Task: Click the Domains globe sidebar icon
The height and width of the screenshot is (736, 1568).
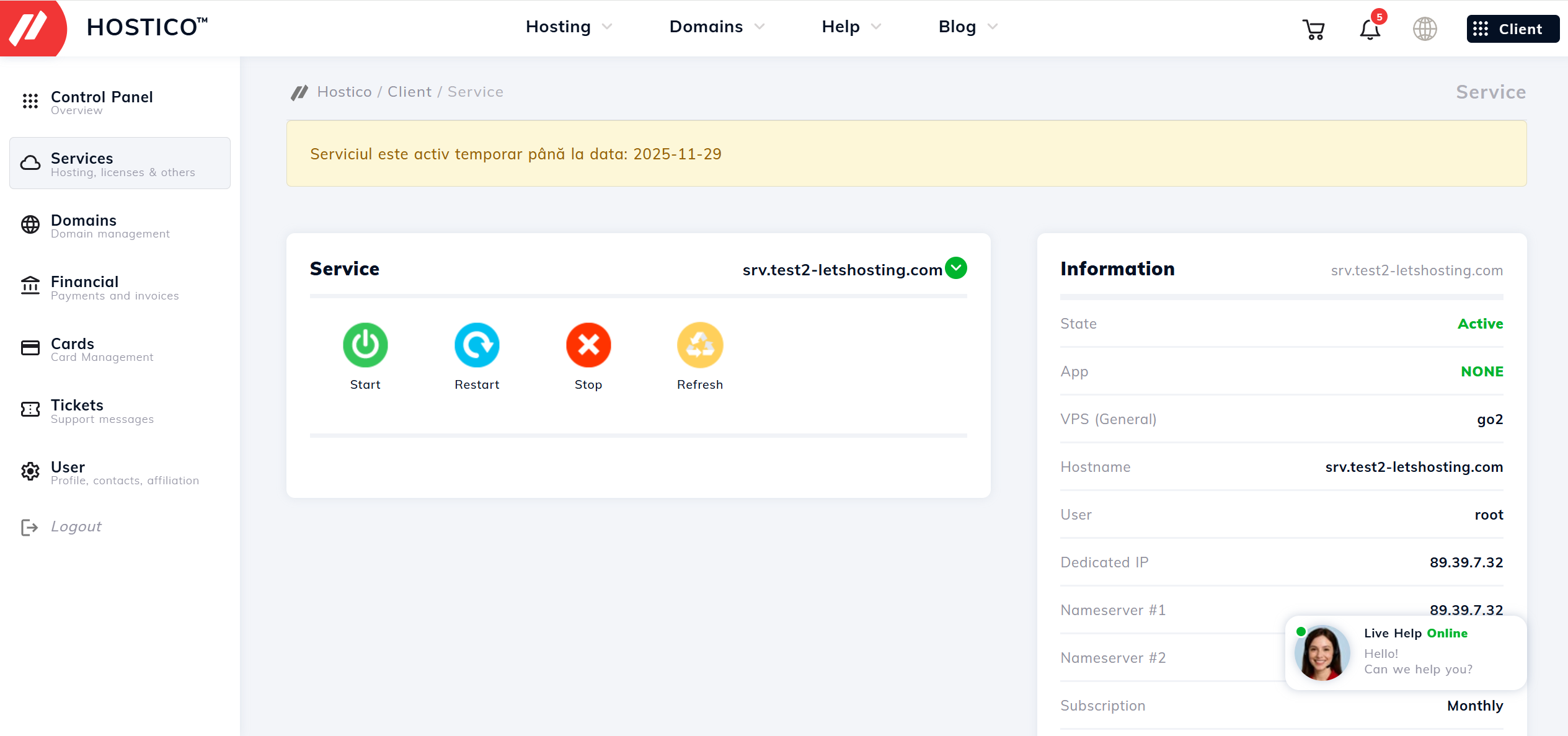Action: click(30, 224)
